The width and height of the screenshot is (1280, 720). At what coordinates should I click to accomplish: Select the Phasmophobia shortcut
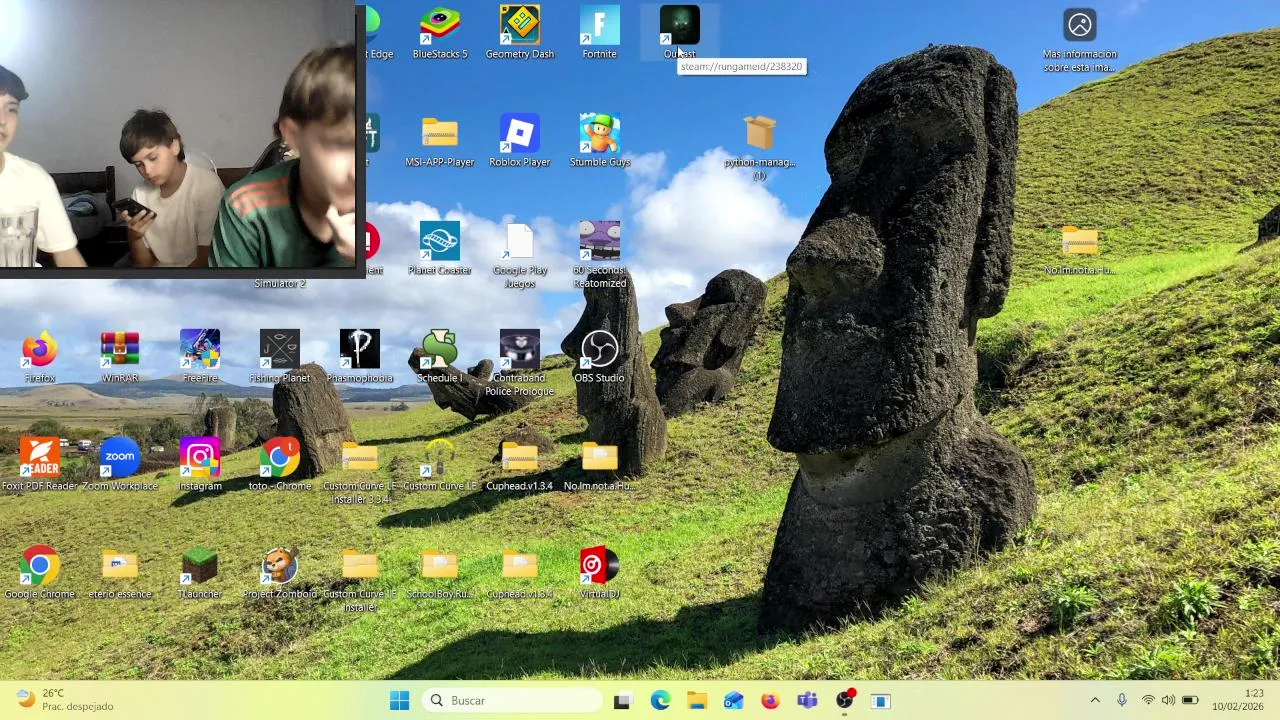[360, 357]
